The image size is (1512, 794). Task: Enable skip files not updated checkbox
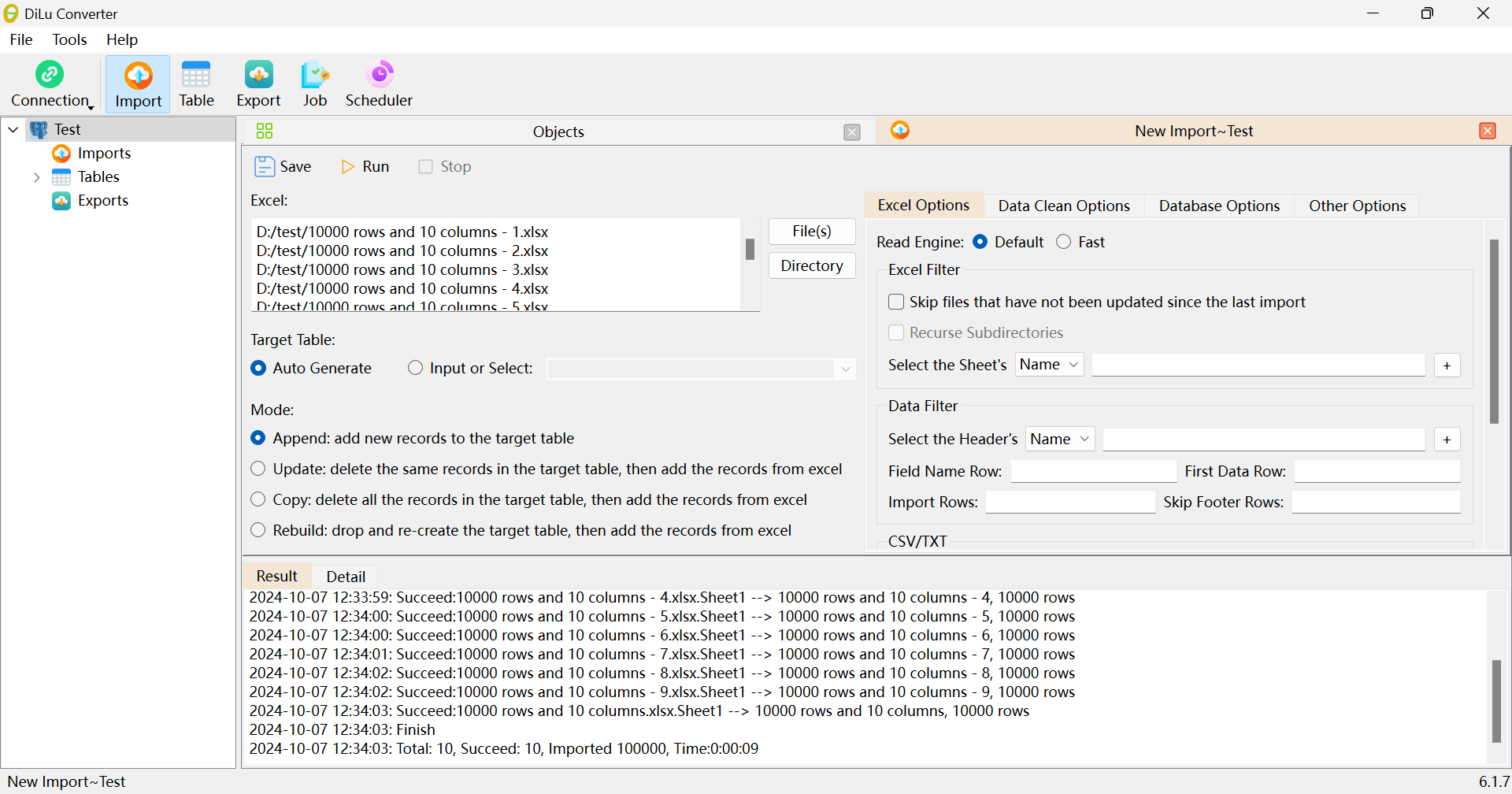point(896,302)
